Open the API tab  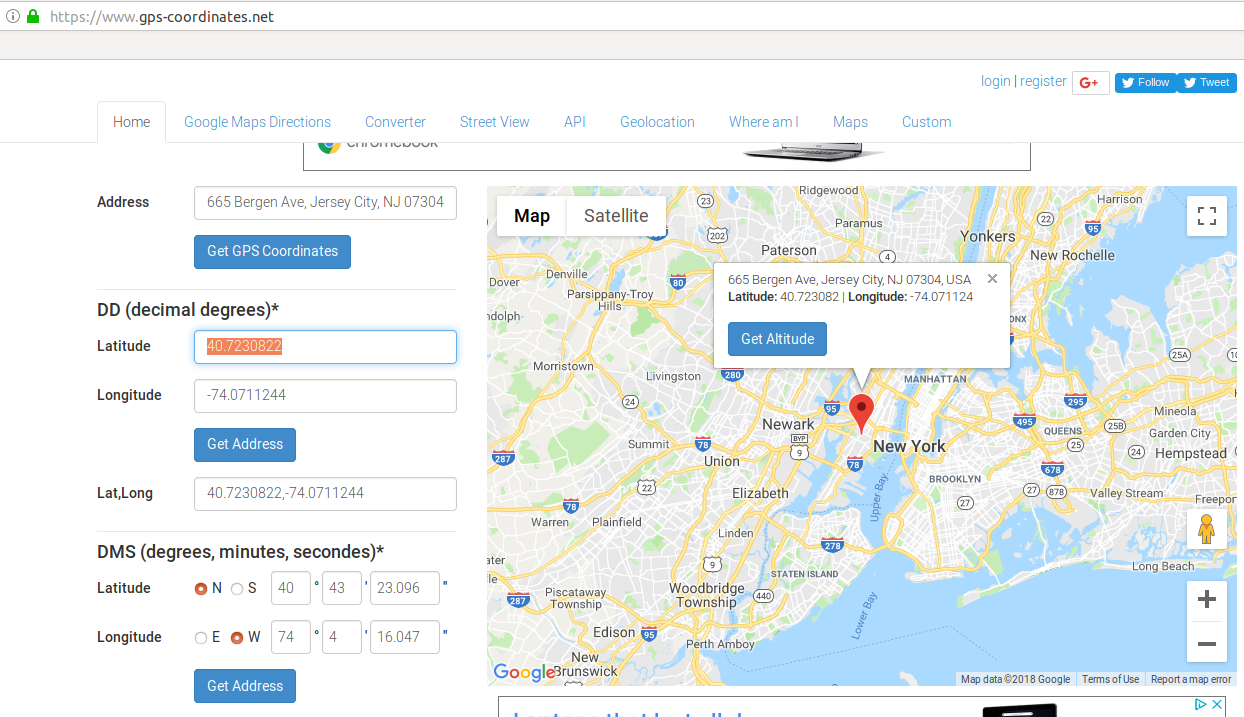575,122
